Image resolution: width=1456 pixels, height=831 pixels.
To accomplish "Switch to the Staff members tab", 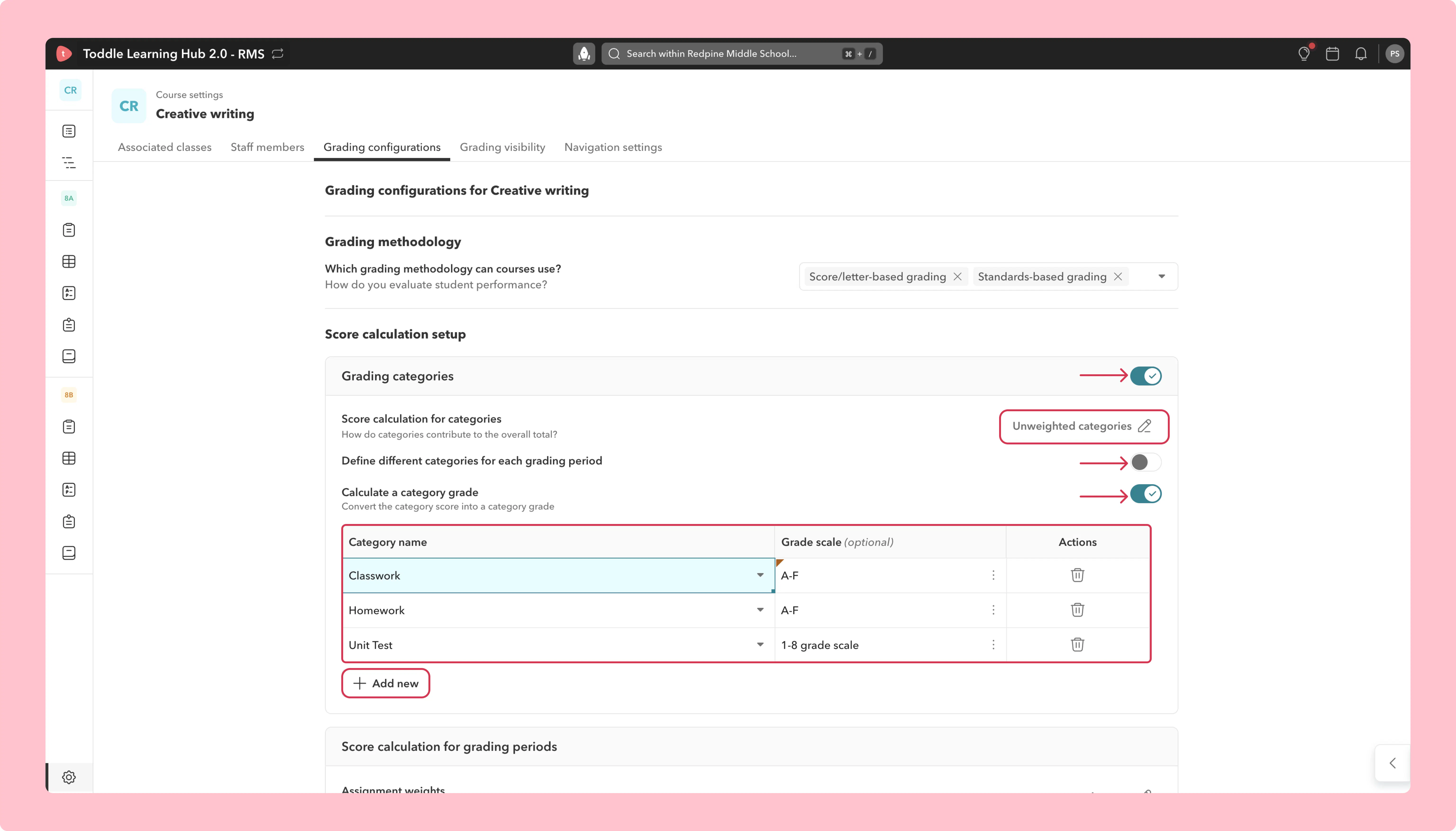I will 267,147.
